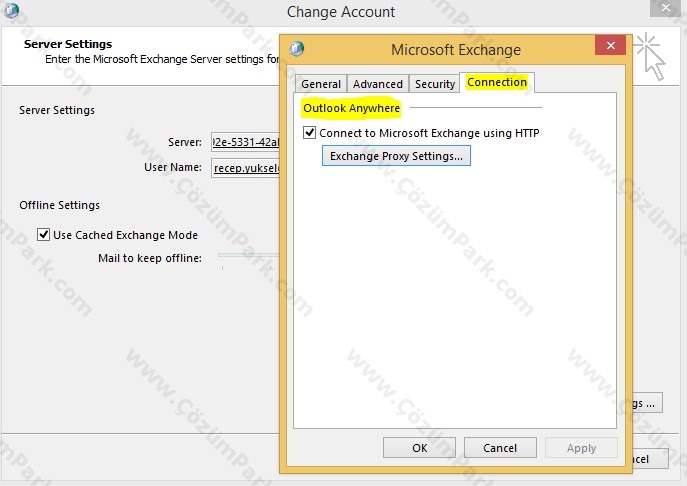Click the 'Mail to keep offline:' label
The width and height of the screenshot is (687, 486).
150,258
